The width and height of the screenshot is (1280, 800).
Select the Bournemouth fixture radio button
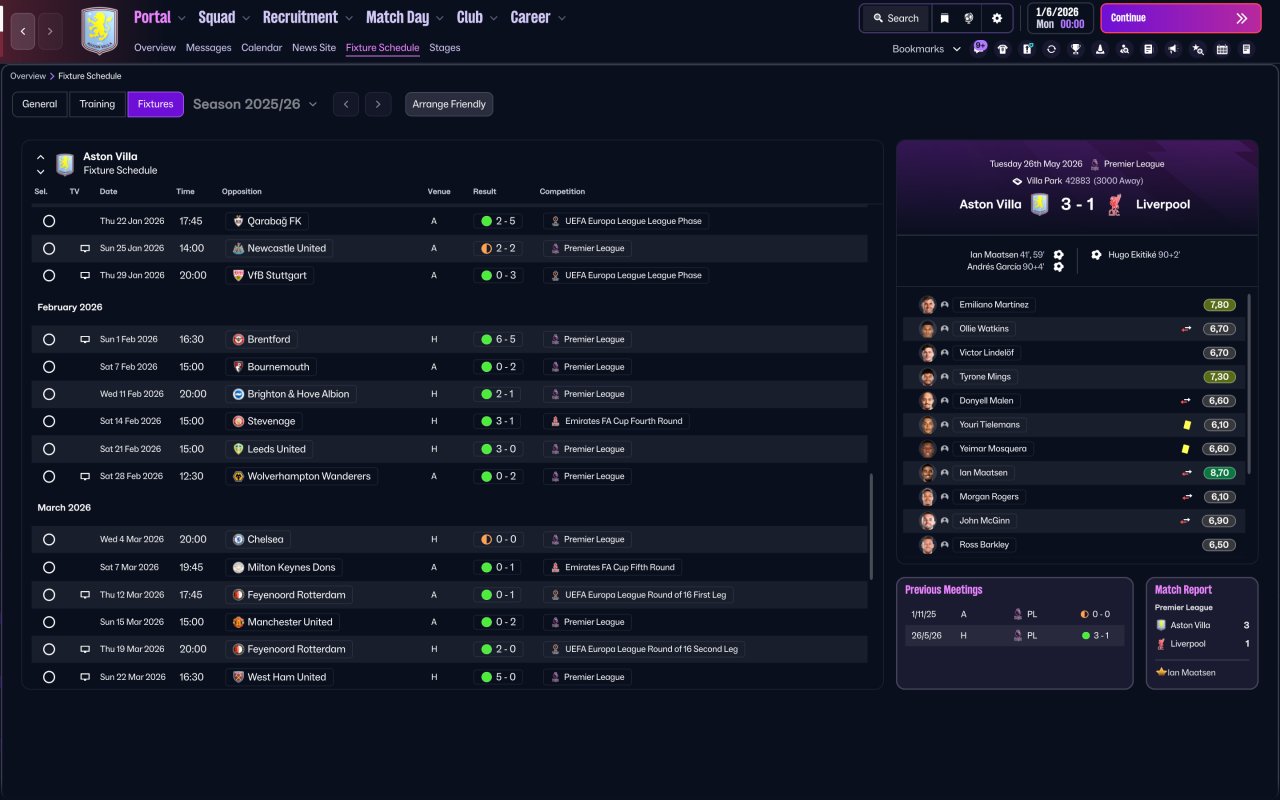click(49, 367)
